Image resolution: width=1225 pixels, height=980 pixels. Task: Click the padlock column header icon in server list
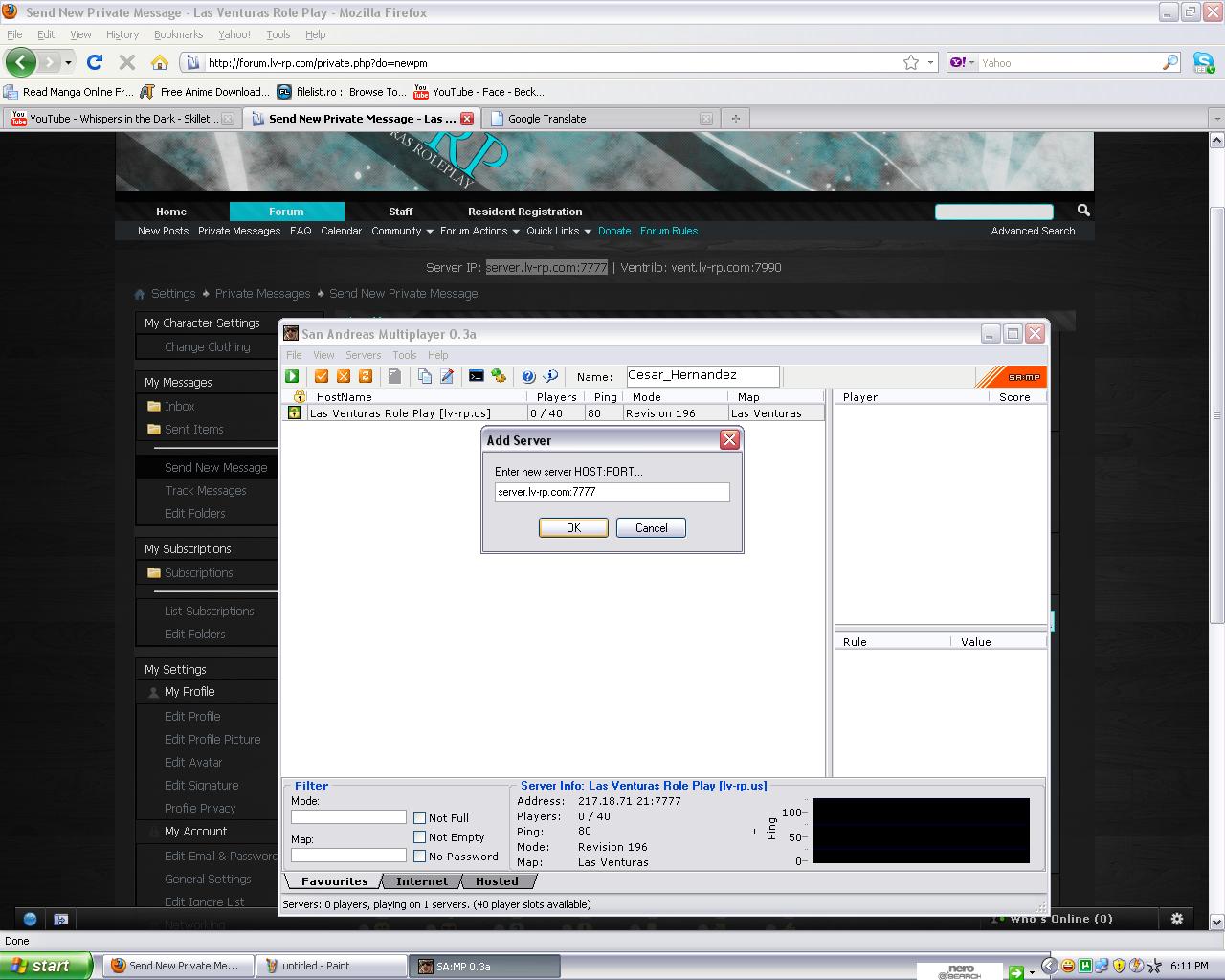pos(300,396)
